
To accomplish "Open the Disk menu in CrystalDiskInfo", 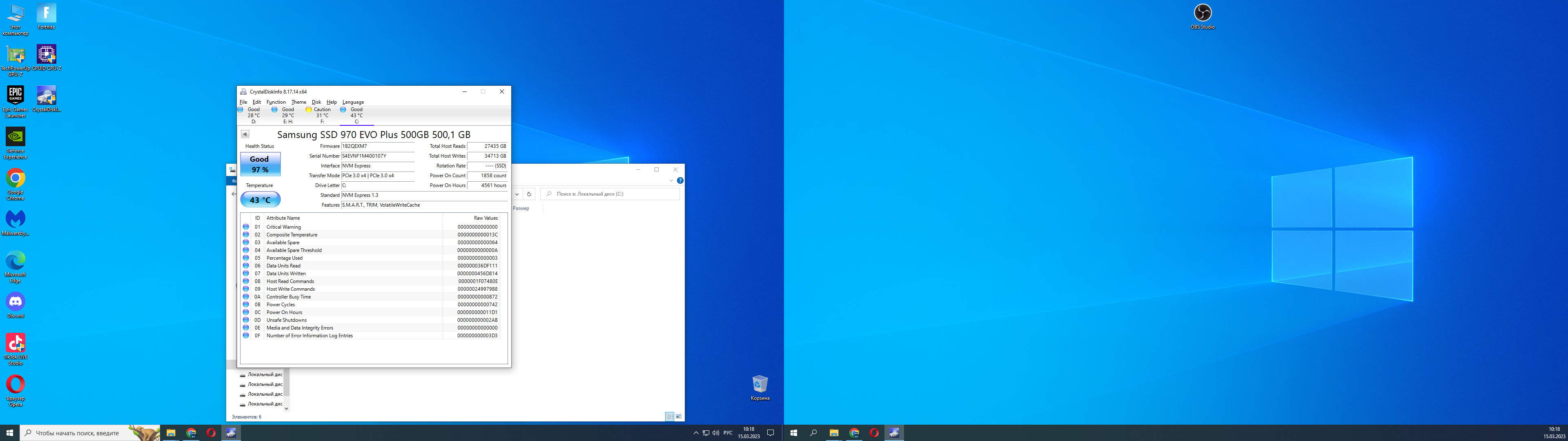I will (316, 102).
